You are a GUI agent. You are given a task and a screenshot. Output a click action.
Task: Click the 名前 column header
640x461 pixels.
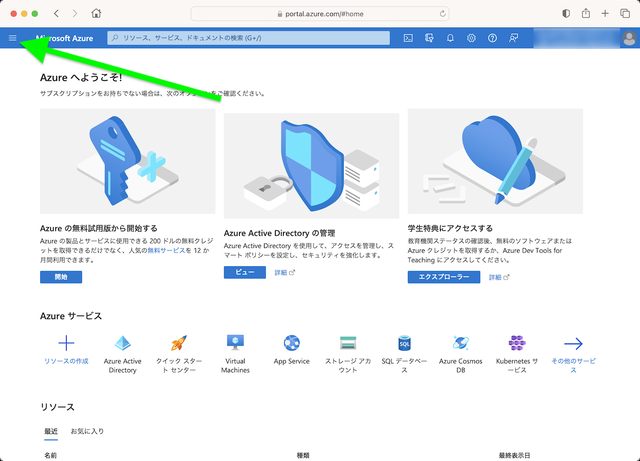pyautogui.click(x=50, y=455)
